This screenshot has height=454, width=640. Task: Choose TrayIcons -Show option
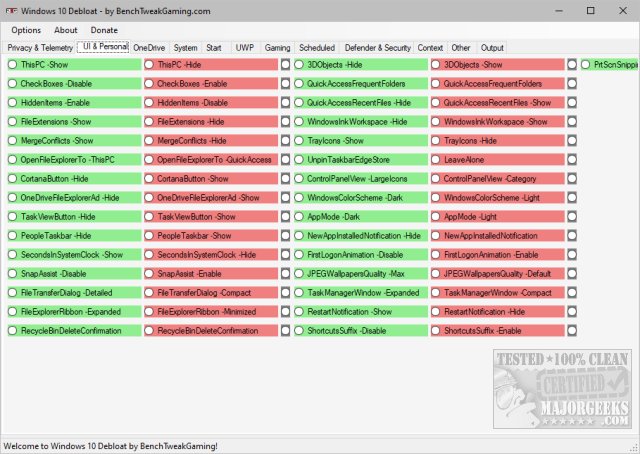click(361, 140)
